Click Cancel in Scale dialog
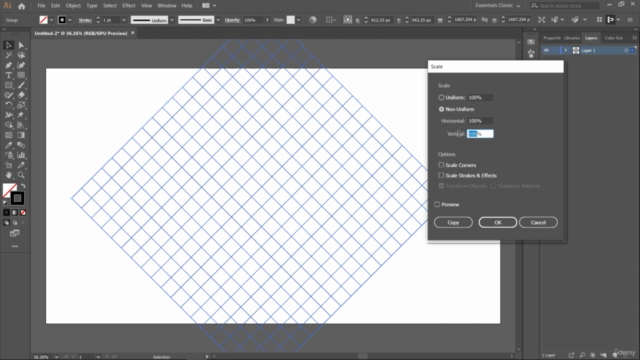 [x=538, y=222]
